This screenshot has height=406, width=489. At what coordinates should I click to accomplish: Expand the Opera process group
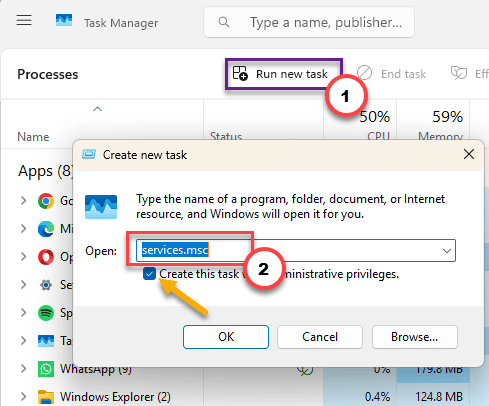pyautogui.click(x=24, y=257)
